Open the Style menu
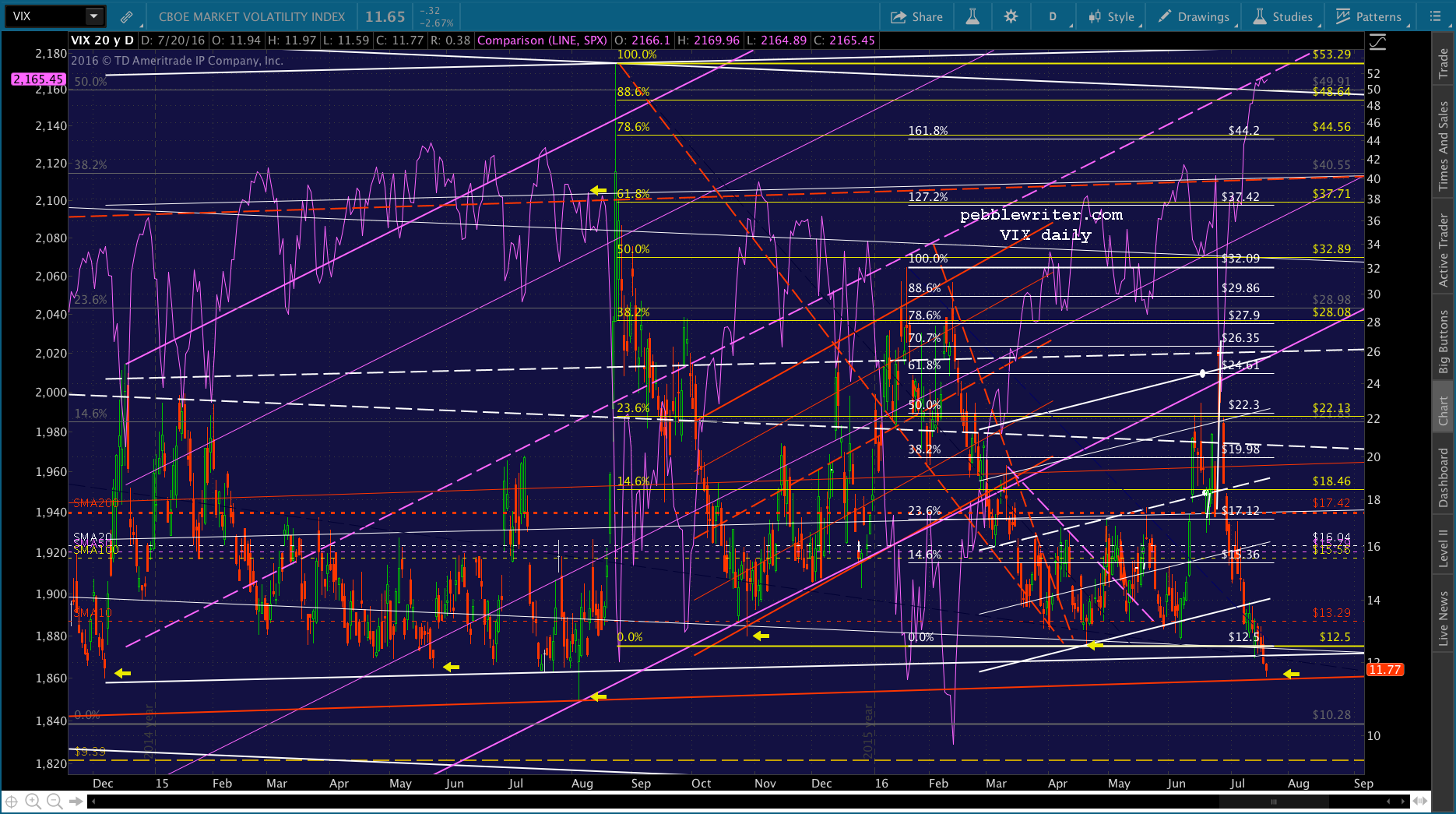 (1112, 16)
